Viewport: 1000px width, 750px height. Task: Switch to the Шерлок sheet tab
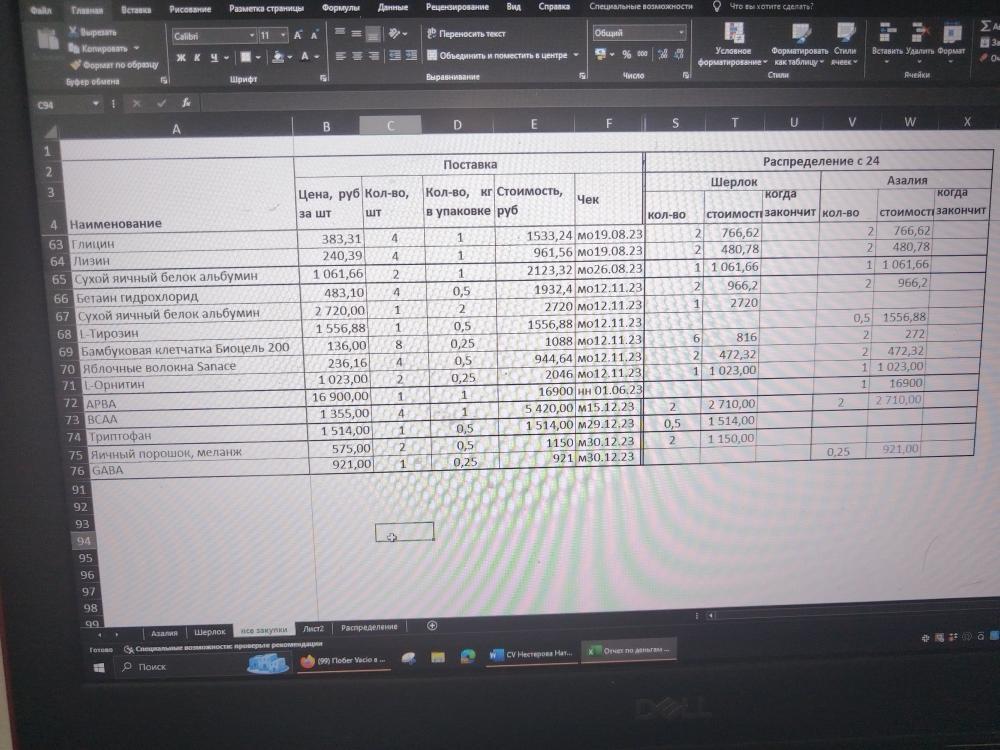pos(210,632)
